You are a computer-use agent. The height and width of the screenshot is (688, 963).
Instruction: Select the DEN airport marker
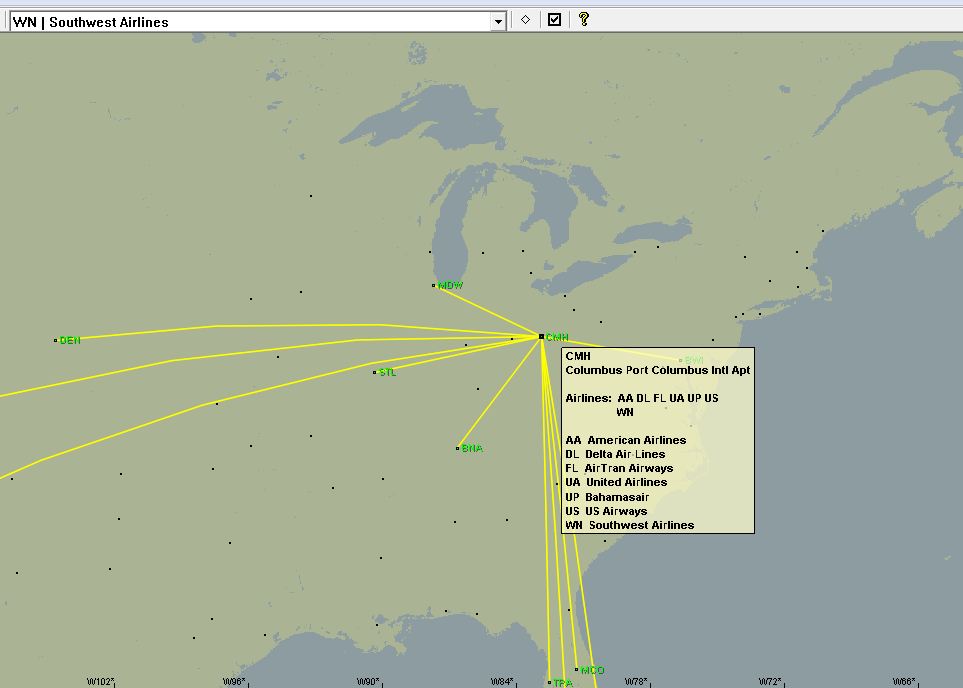click(x=56, y=340)
